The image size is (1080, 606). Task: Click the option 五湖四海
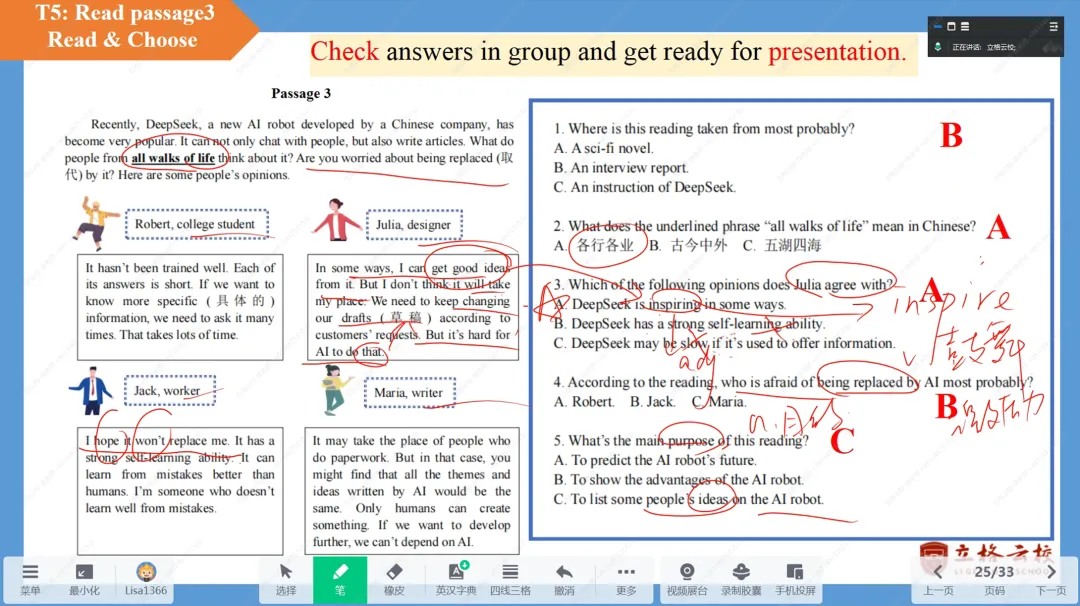[792, 245]
